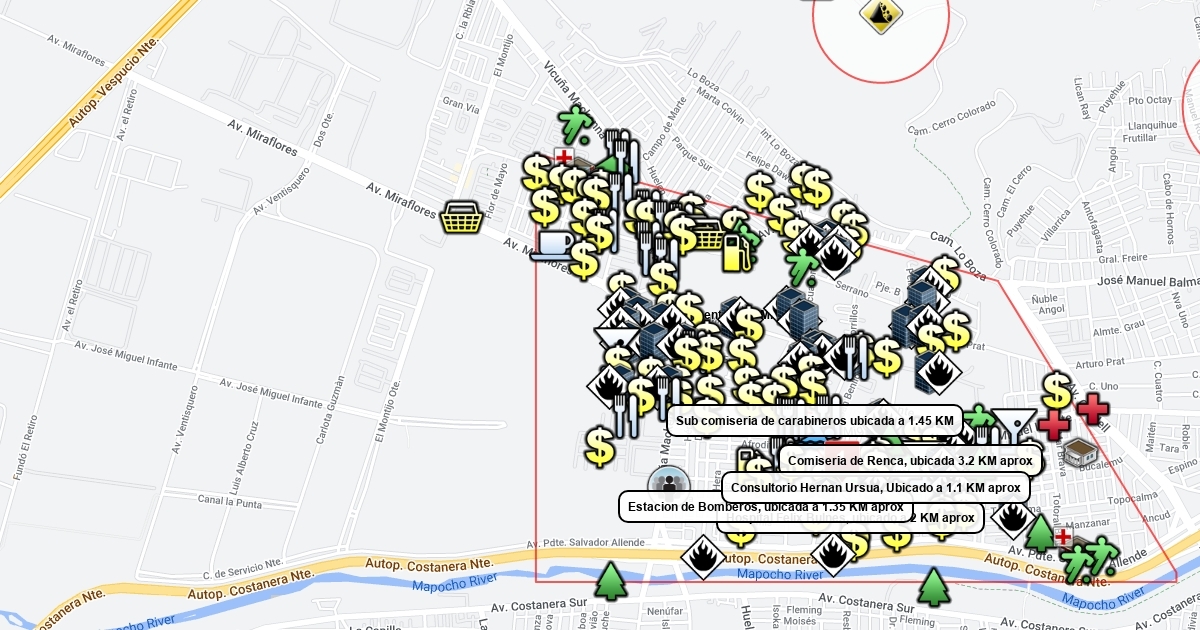Select the Gral. Freire street label
This screenshot has height=630, width=1200.
1121,257
